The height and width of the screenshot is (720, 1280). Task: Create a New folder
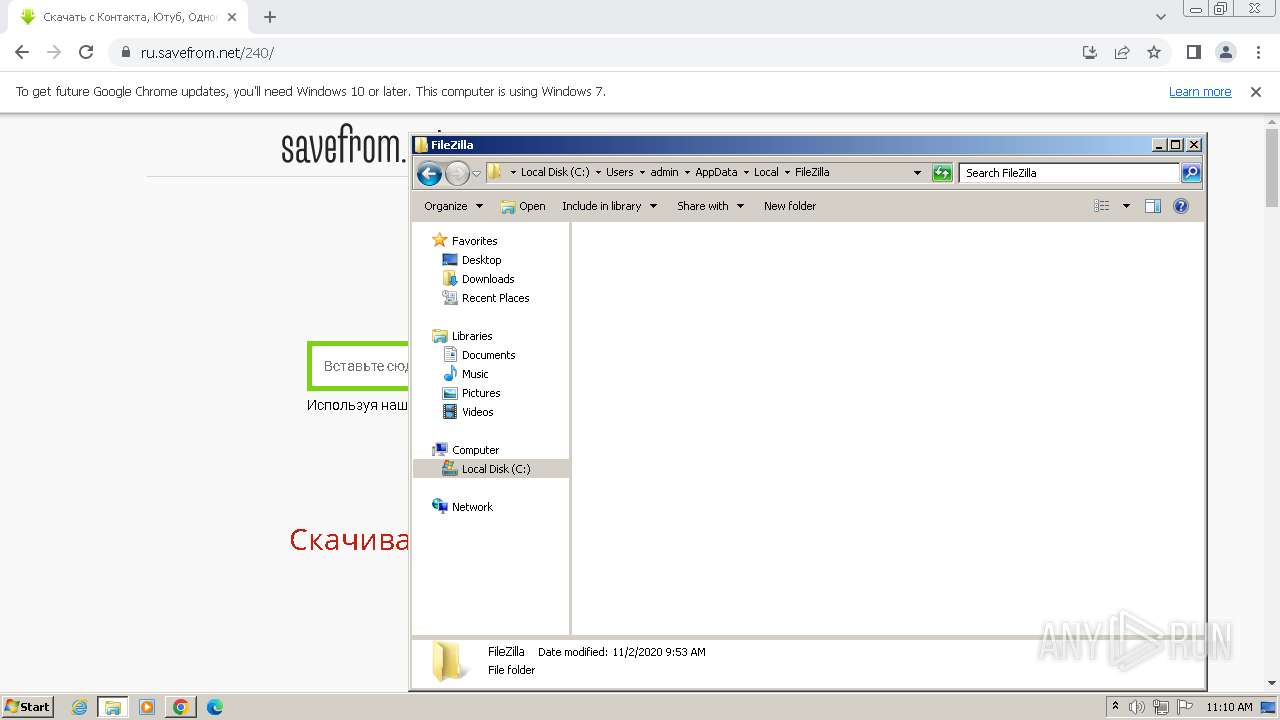(x=790, y=206)
